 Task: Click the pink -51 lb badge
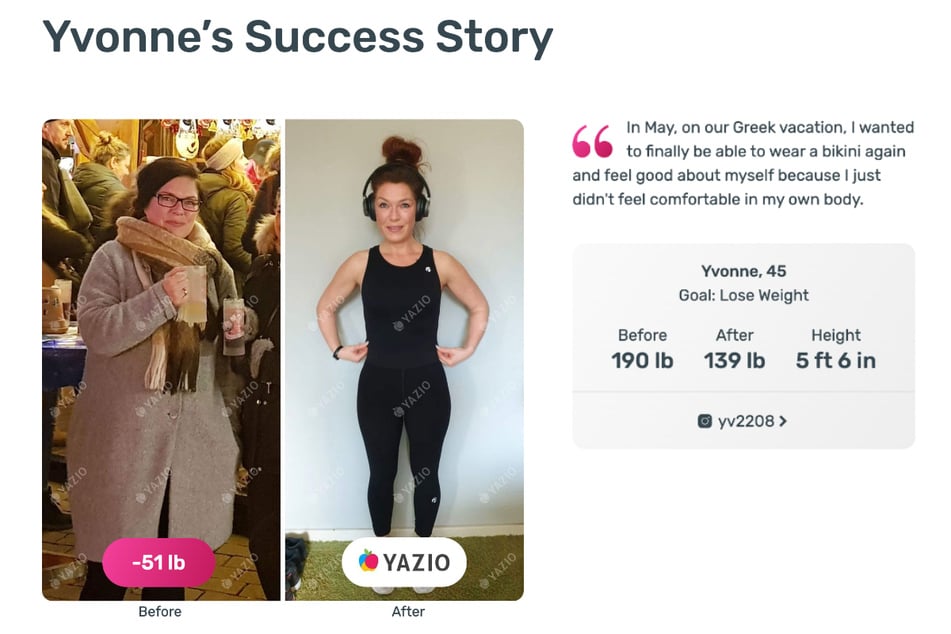159,562
